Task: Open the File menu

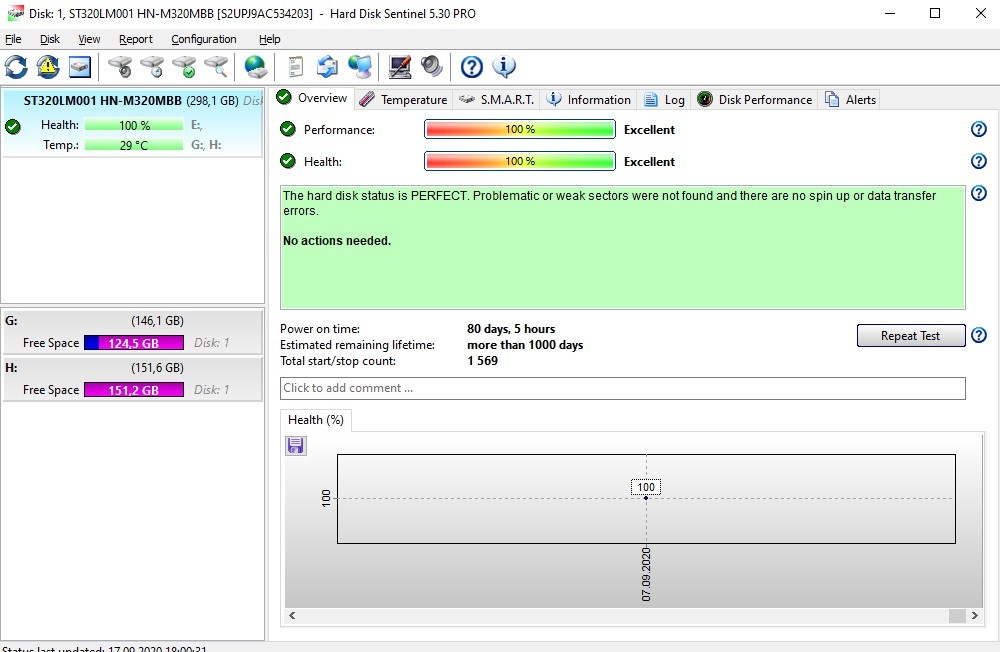Action: [x=13, y=39]
